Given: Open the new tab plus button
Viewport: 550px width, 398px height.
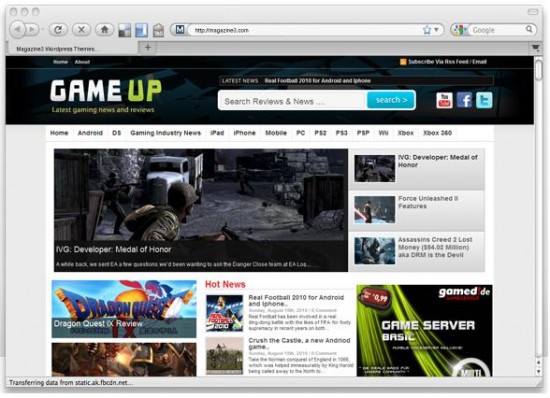Looking at the screenshot, I should [148, 48].
